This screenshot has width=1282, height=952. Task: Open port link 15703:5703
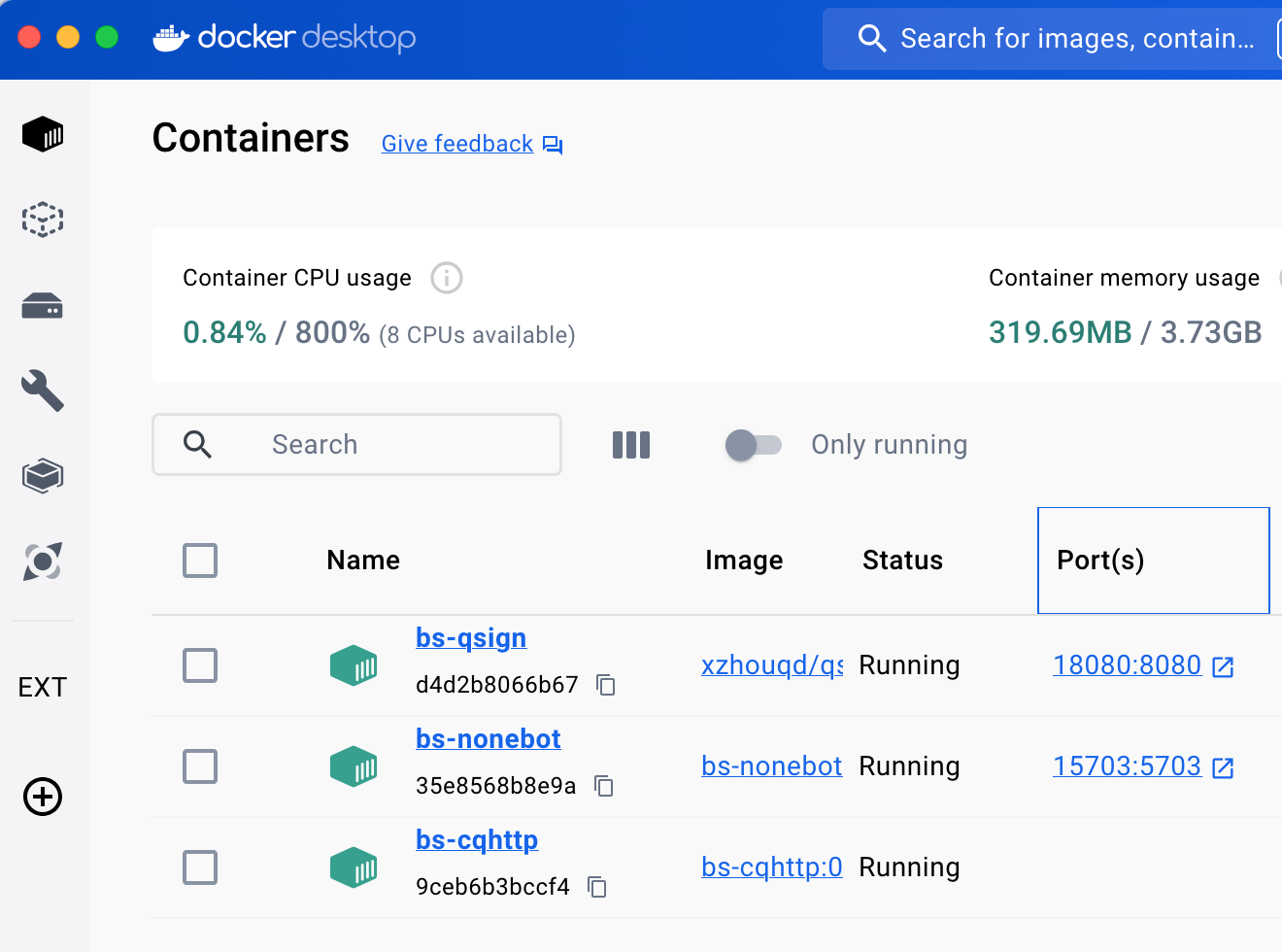point(1128,766)
